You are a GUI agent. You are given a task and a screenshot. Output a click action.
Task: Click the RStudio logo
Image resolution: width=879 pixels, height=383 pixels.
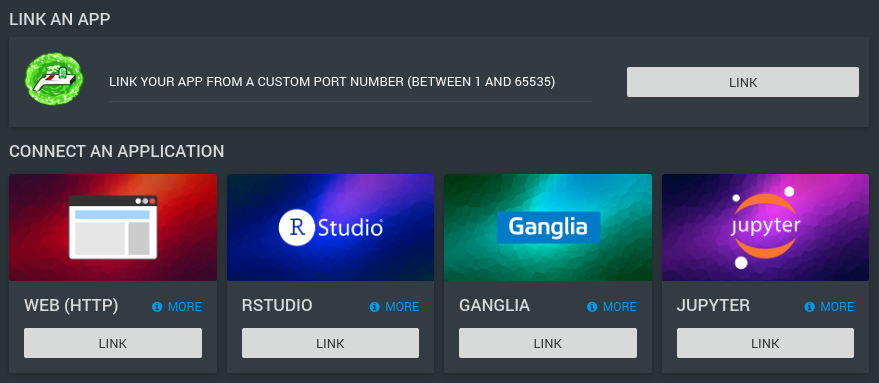point(331,227)
